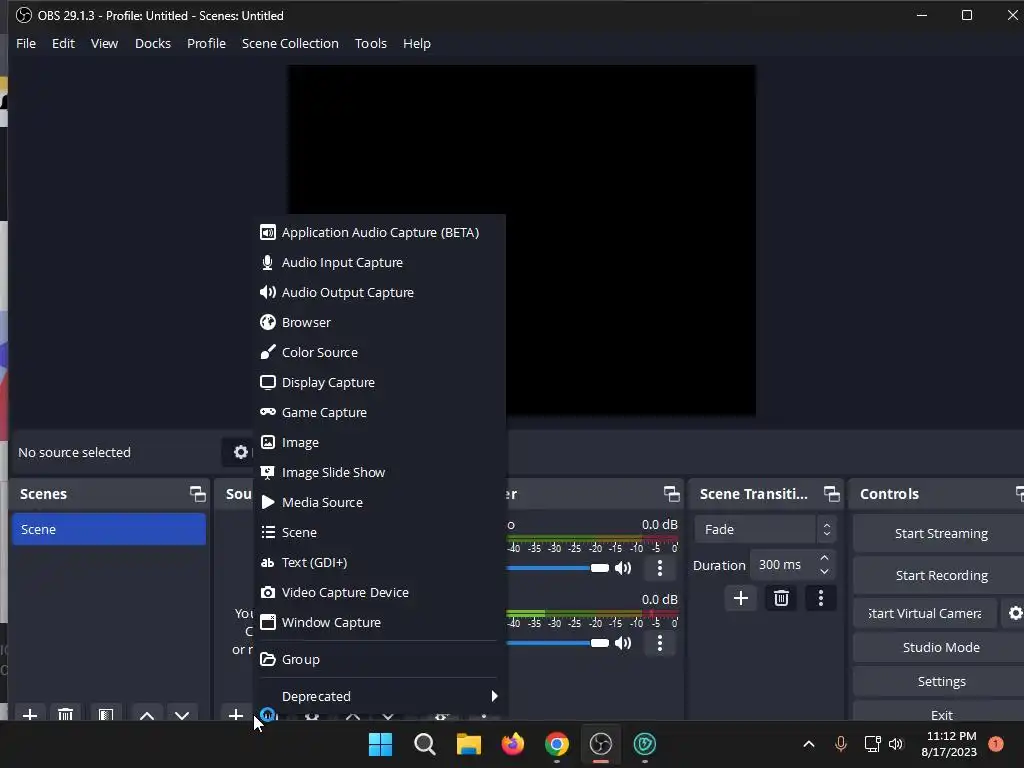Screen dimensions: 1024x768
Task: Choose Media Source from menu
Action: pyautogui.click(x=379, y=503)
